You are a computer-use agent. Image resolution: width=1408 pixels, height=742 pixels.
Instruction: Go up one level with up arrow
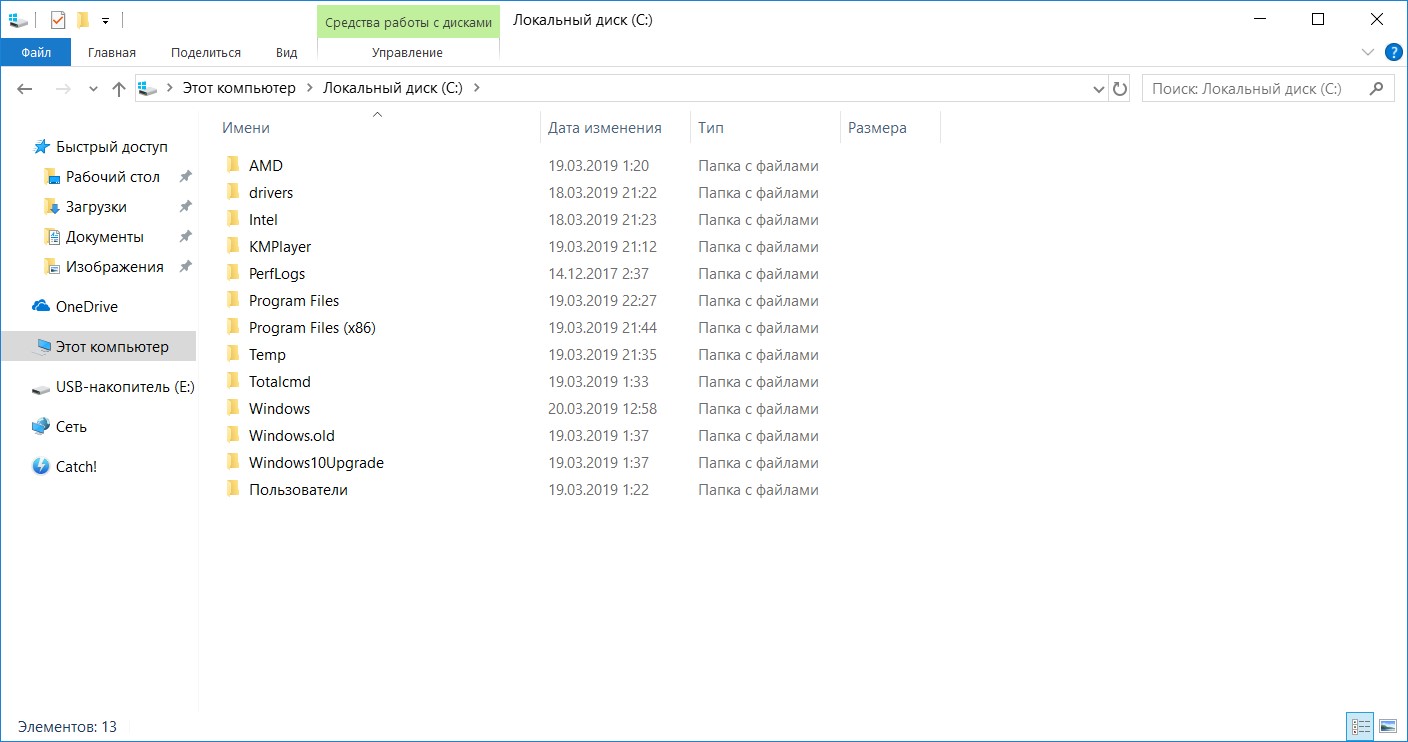119,89
